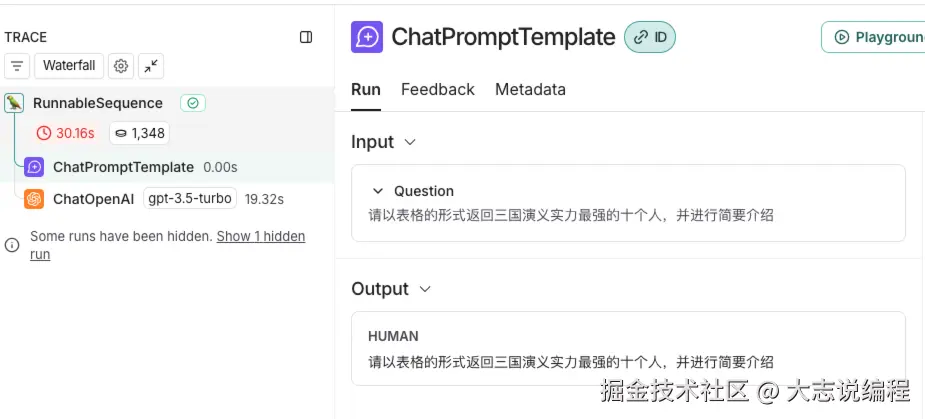Toggle the side panel layout icon
The height and width of the screenshot is (419, 925).
click(306, 37)
